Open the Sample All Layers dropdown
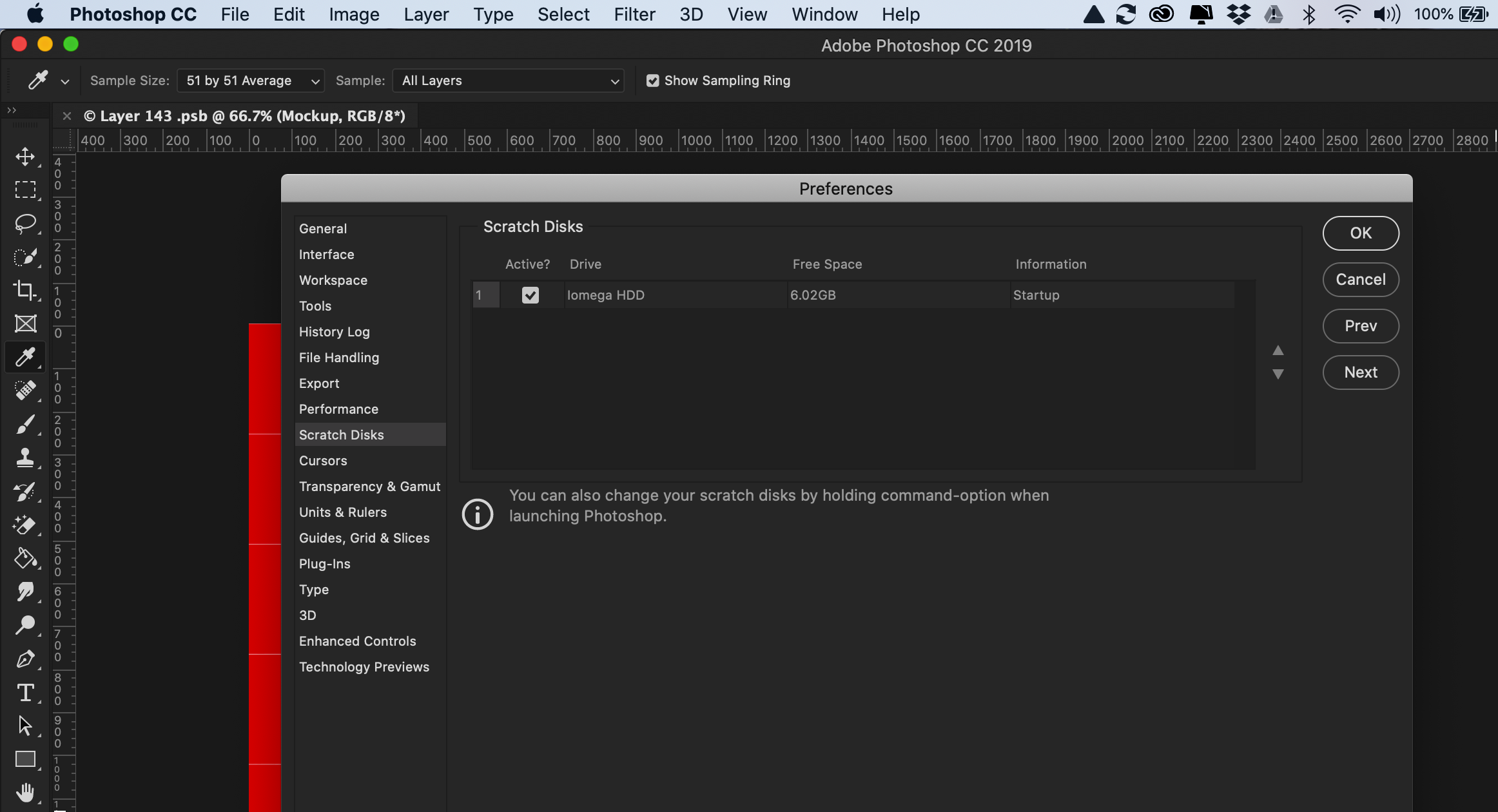 coord(509,81)
